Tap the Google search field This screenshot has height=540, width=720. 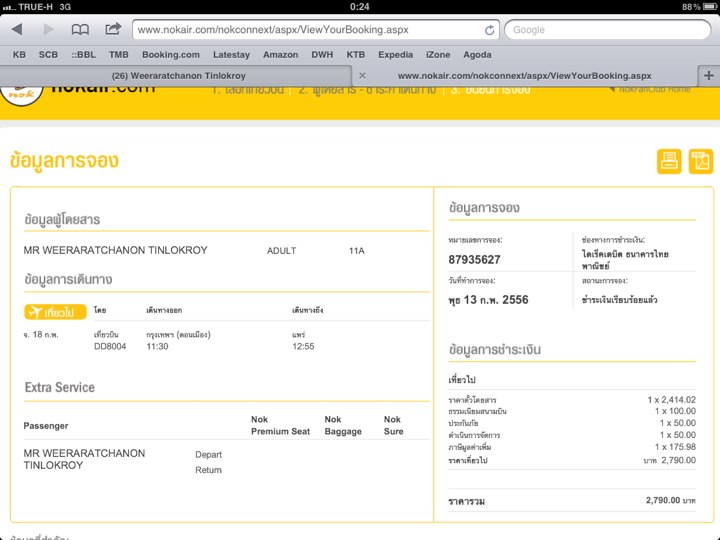[x=608, y=30]
